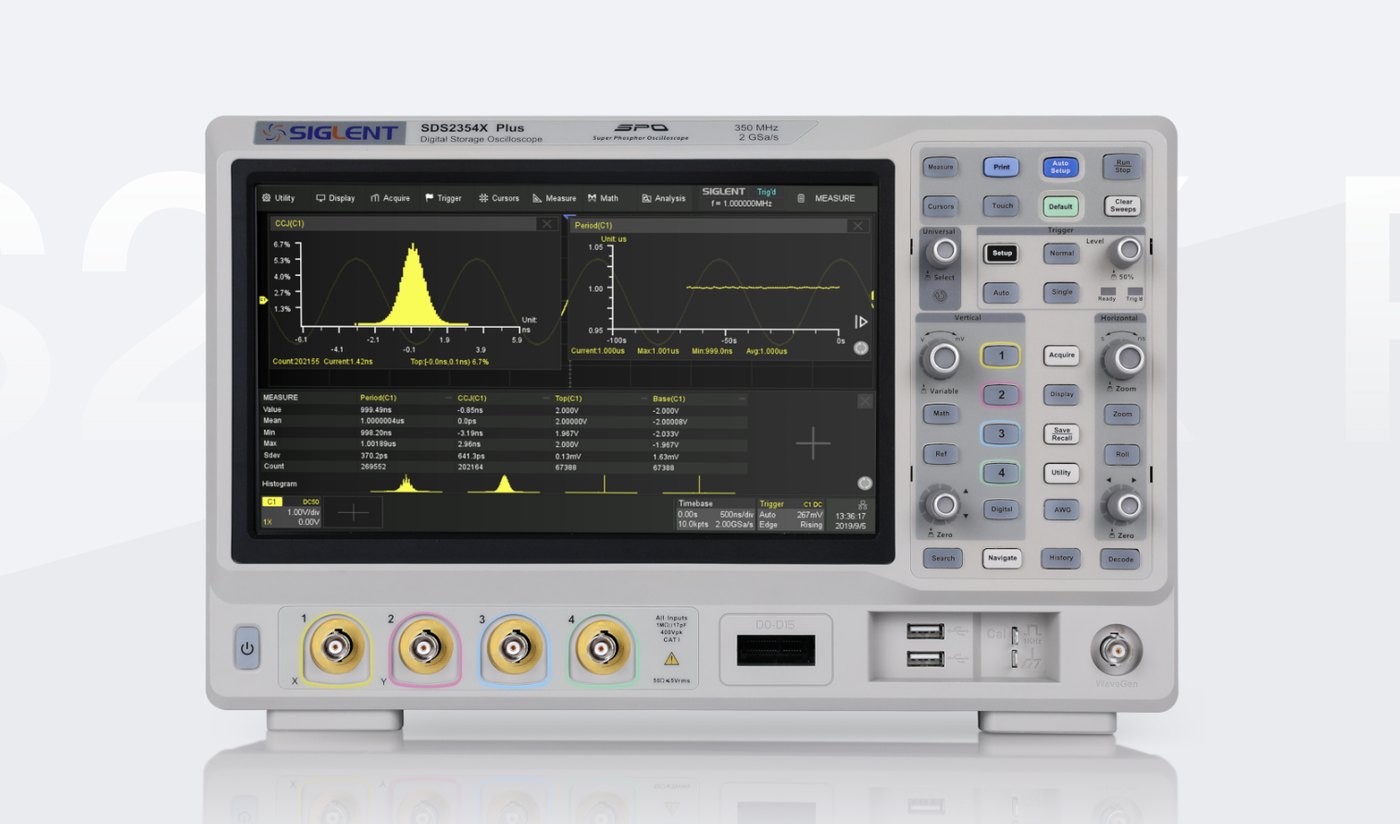
Task: Click the white Navigate button
Action: coord(1002,558)
